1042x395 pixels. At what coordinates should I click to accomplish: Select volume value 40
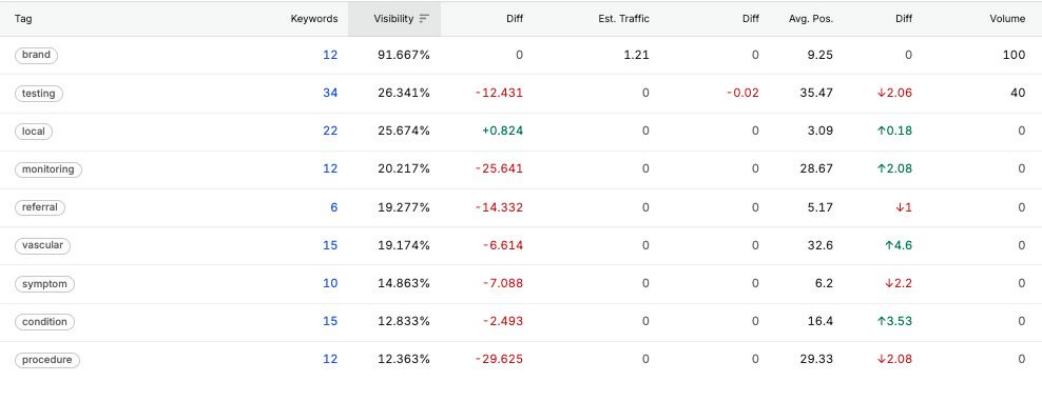coord(1018,93)
